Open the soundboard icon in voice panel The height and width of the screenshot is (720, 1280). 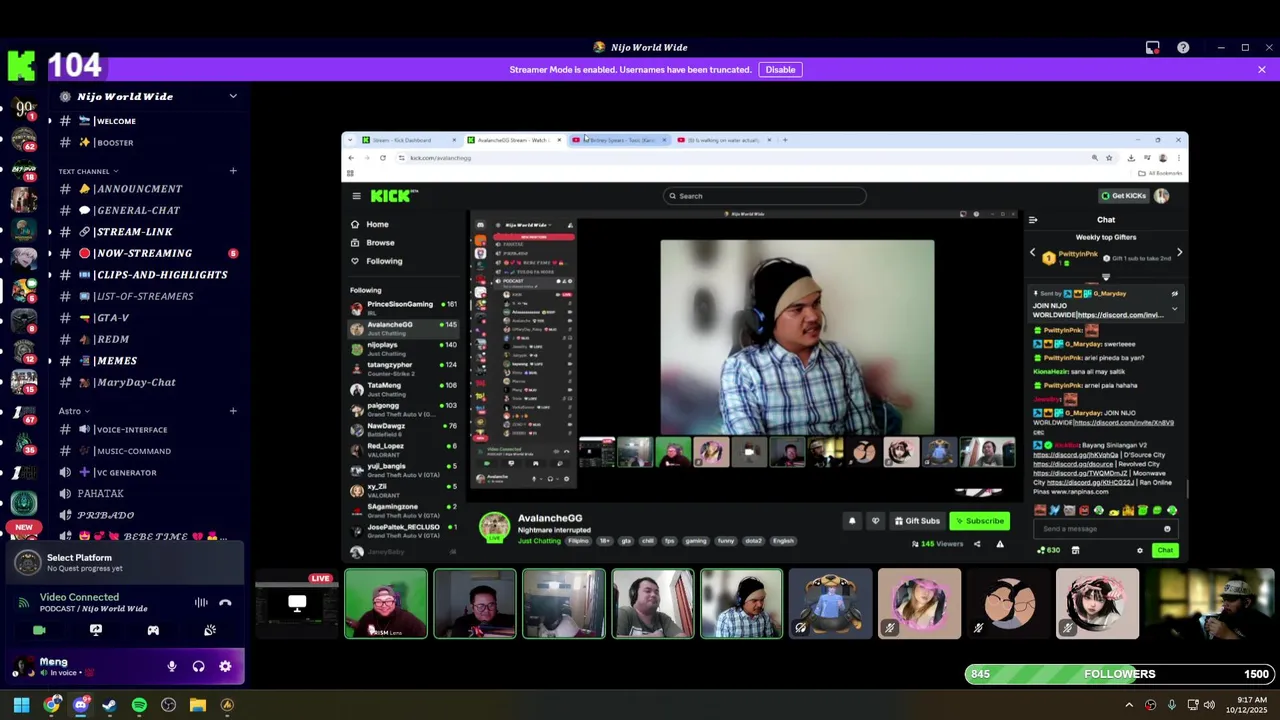pyautogui.click(x=210, y=630)
